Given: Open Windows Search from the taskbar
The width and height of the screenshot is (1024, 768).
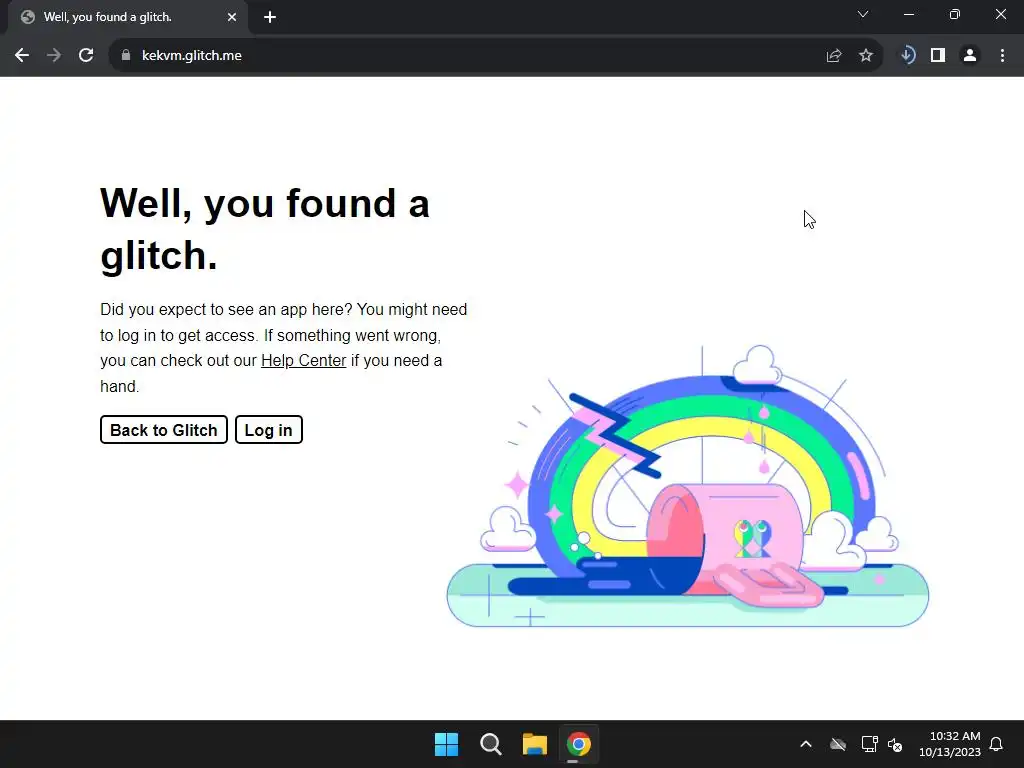Looking at the screenshot, I should (490, 744).
